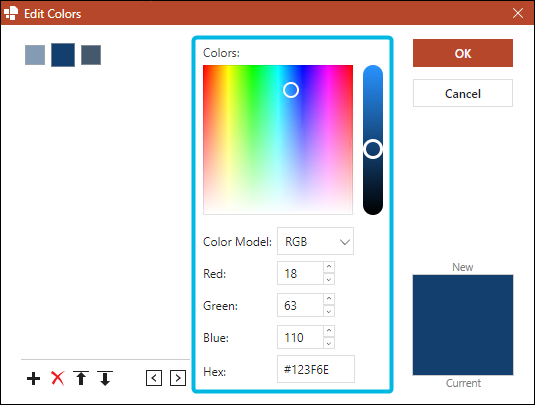Image resolution: width=535 pixels, height=405 pixels.
Task: Click the Edit Colors app icon in title bar
Action: (x=11, y=13)
